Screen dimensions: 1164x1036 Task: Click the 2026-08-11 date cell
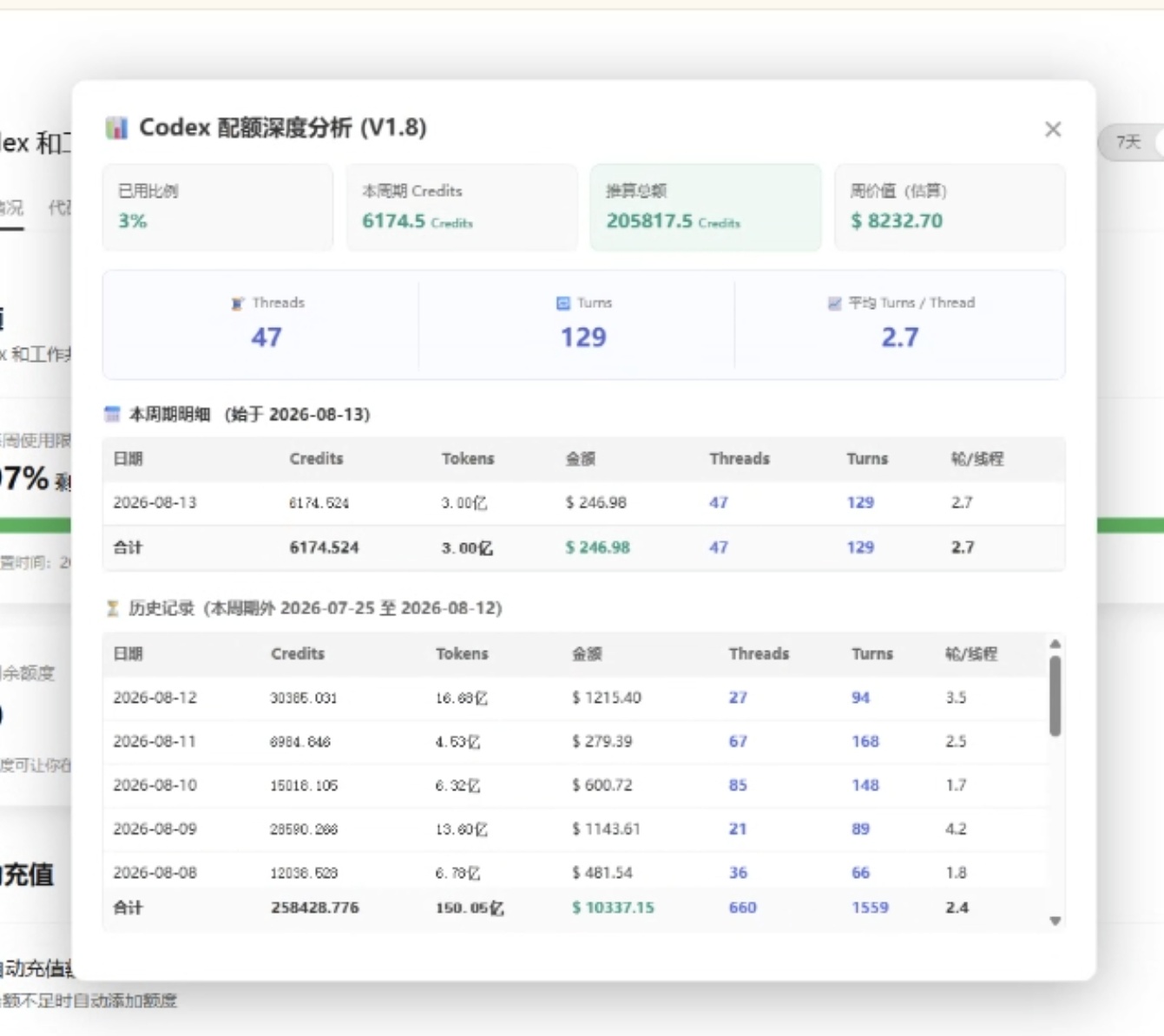[x=155, y=742]
